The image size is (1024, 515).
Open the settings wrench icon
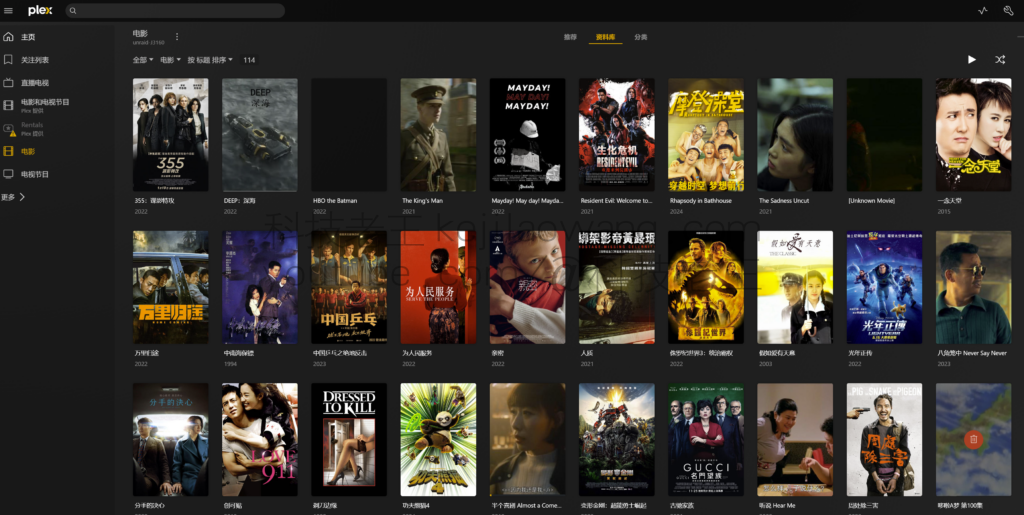click(x=1008, y=10)
